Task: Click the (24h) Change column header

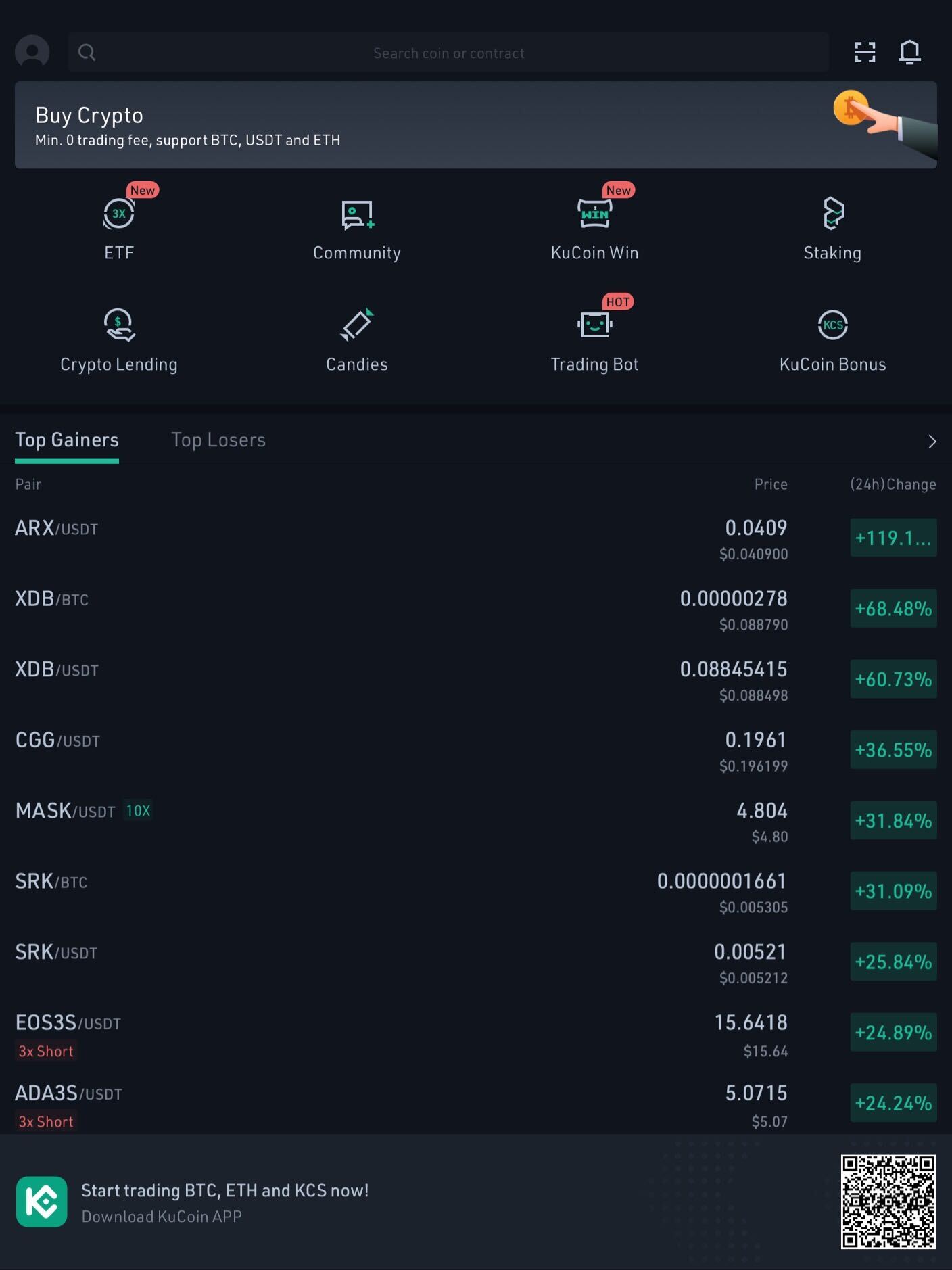Action: tap(892, 484)
